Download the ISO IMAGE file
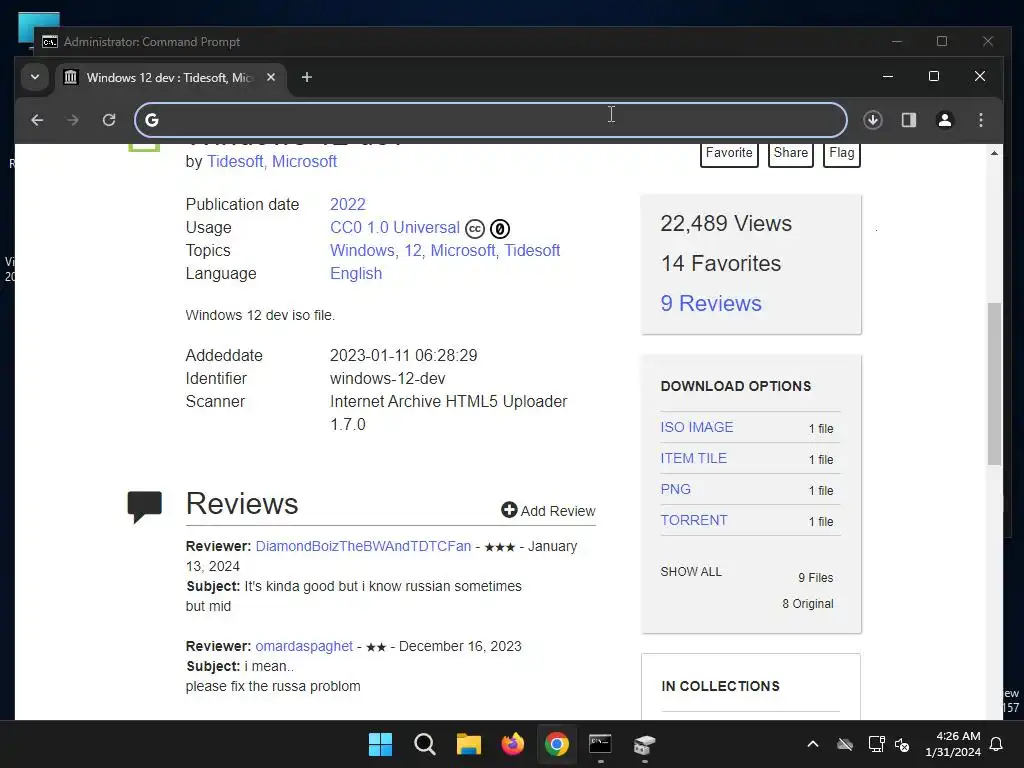Viewport: 1024px width, 768px height. 697,427
